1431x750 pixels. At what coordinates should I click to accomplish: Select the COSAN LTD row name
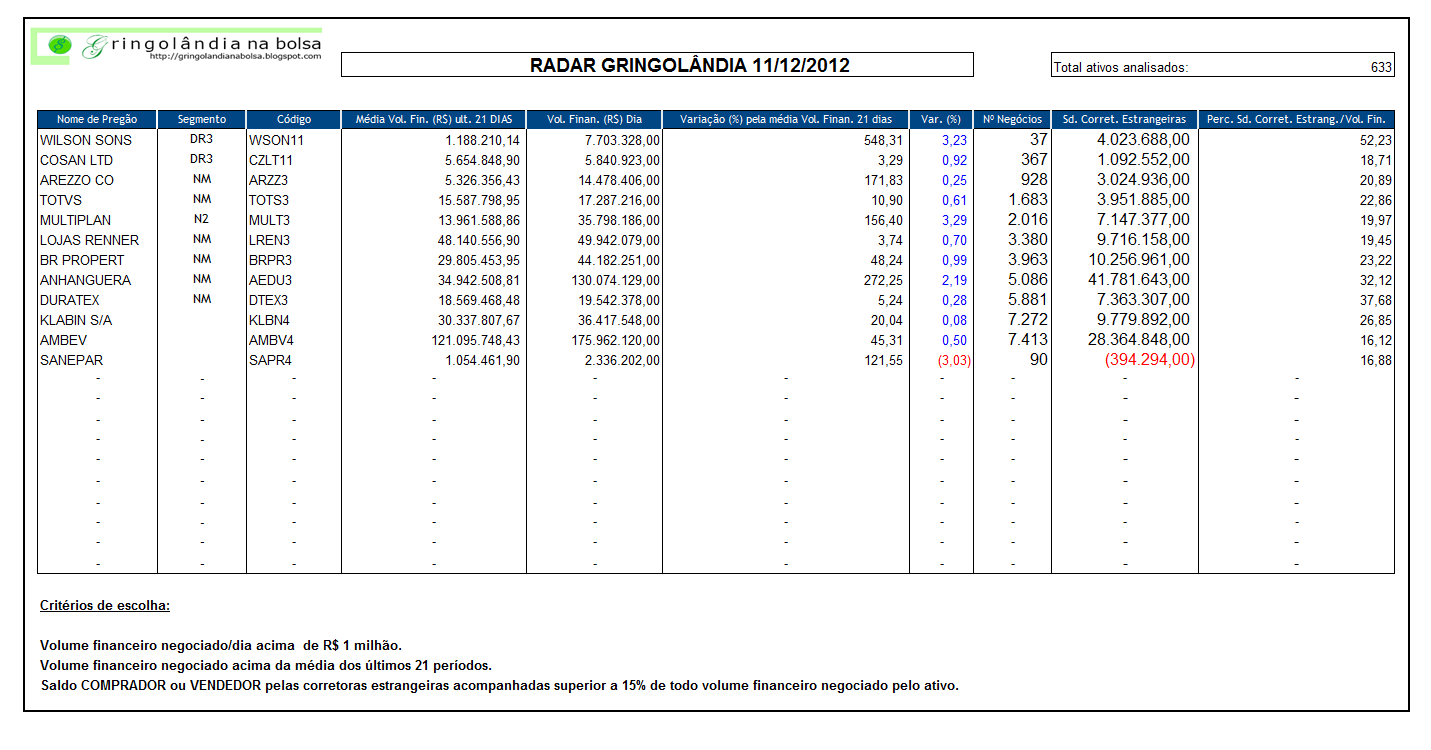coord(76,160)
